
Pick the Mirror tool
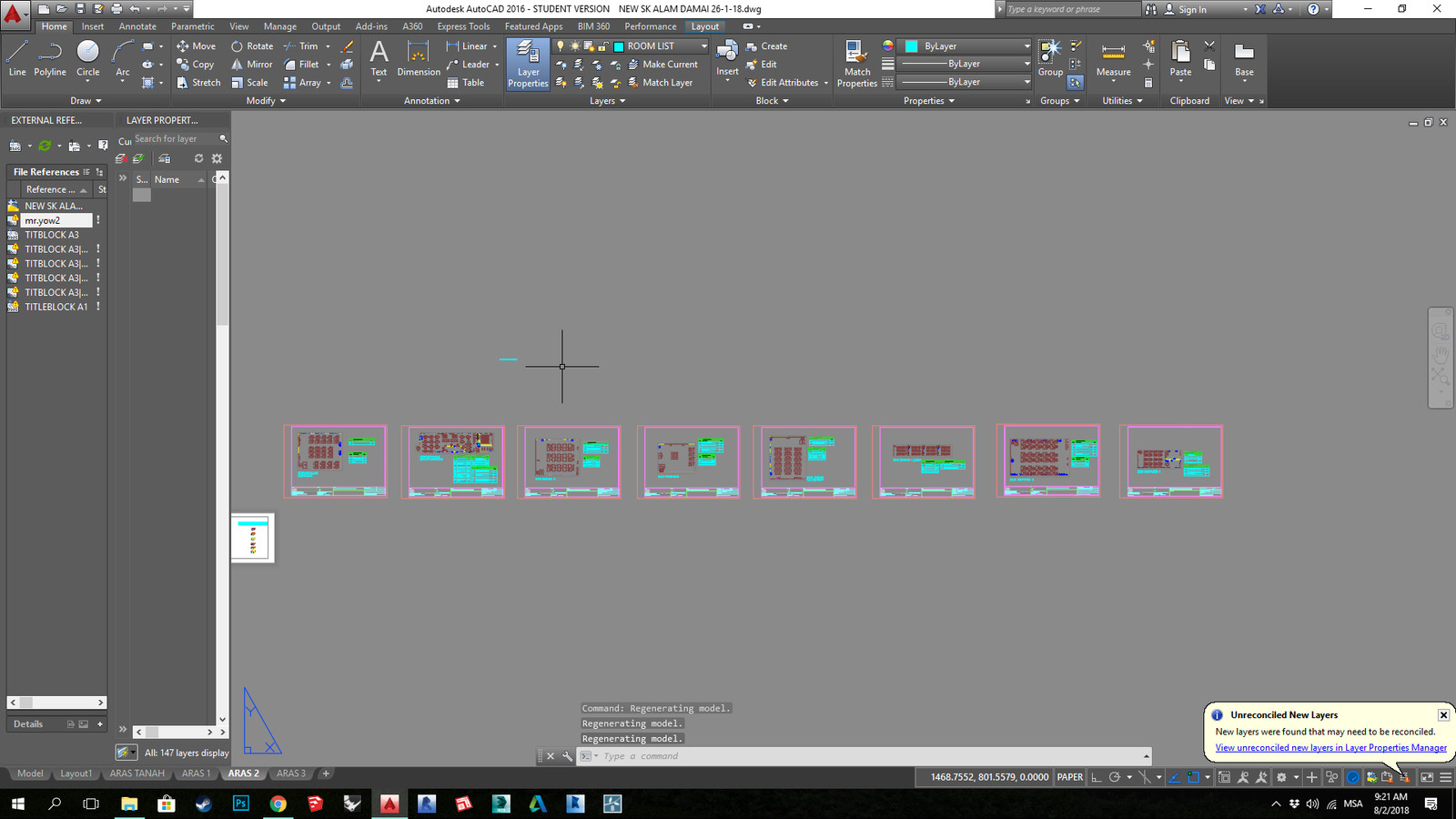(x=252, y=65)
